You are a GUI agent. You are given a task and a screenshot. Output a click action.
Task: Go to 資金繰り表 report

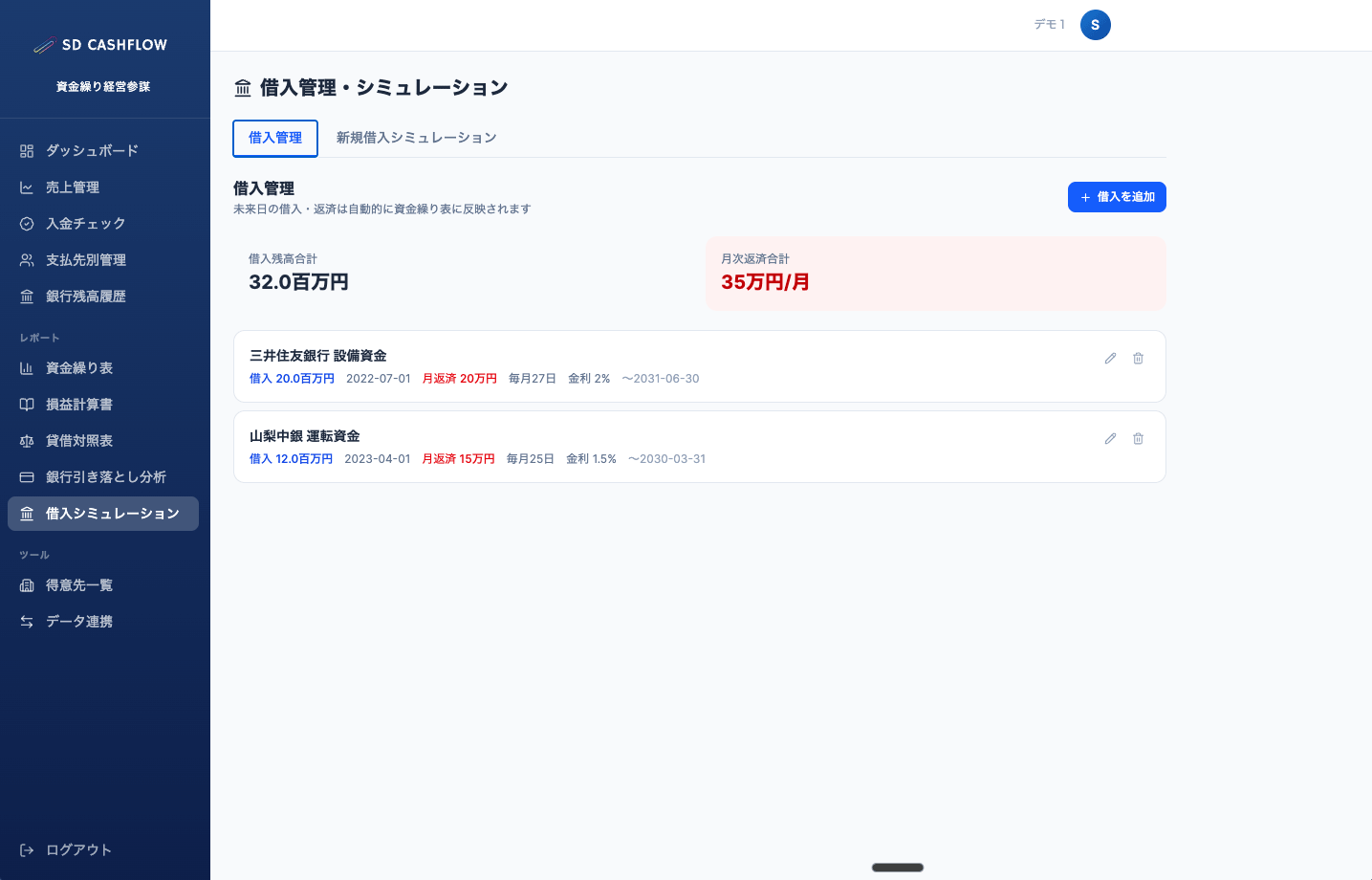[103, 368]
